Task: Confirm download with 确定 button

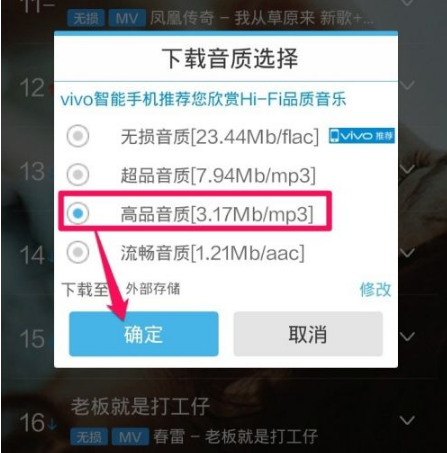Action: tap(144, 334)
